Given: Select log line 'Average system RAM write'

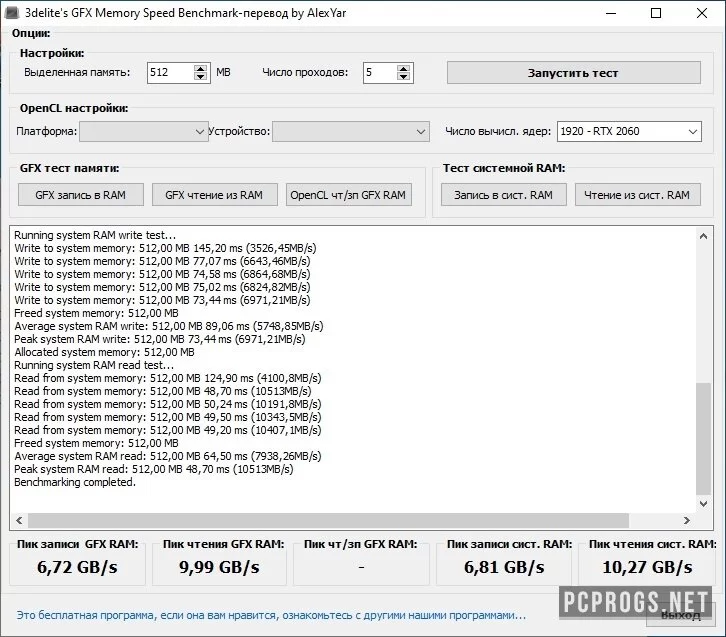Looking at the screenshot, I should (169, 326).
